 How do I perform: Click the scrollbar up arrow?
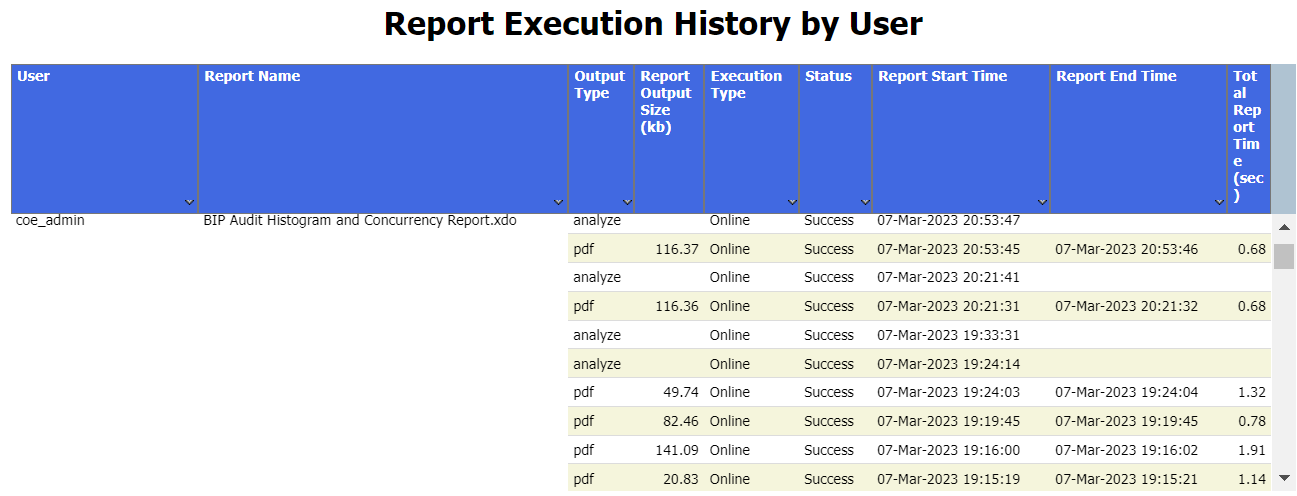point(1284,228)
